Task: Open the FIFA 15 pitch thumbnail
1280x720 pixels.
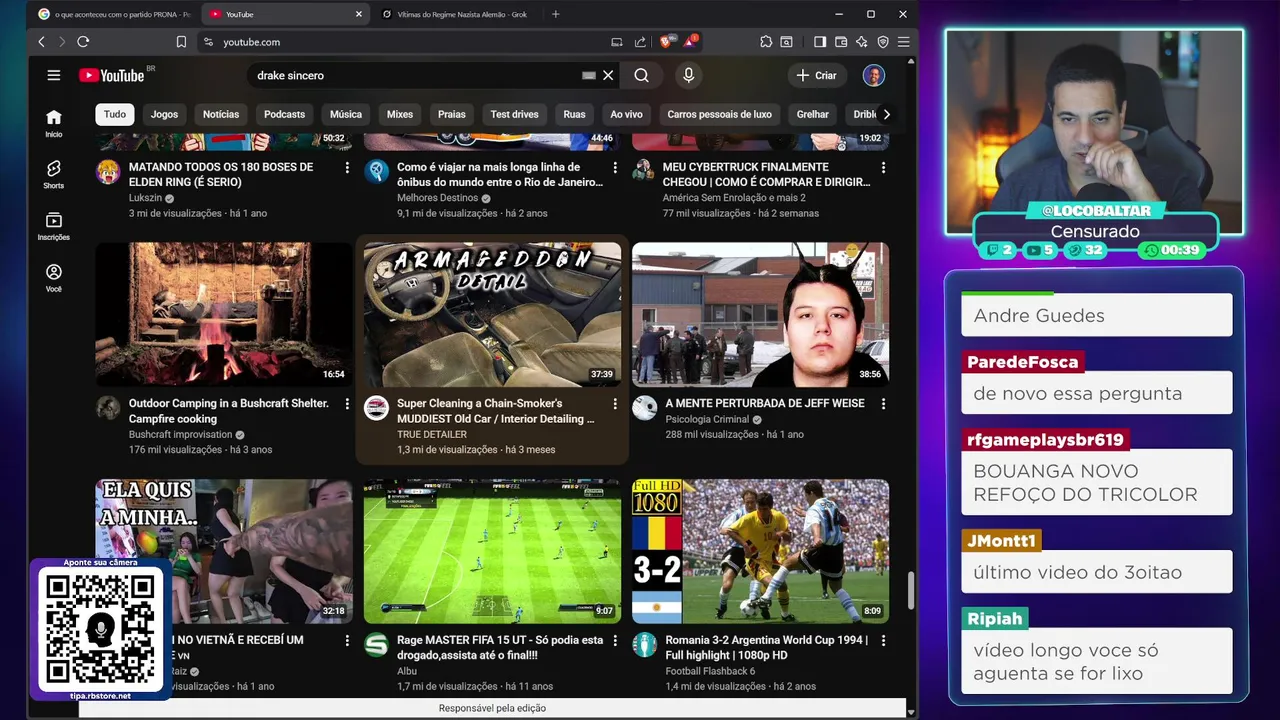Action: [x=492, y=551]
